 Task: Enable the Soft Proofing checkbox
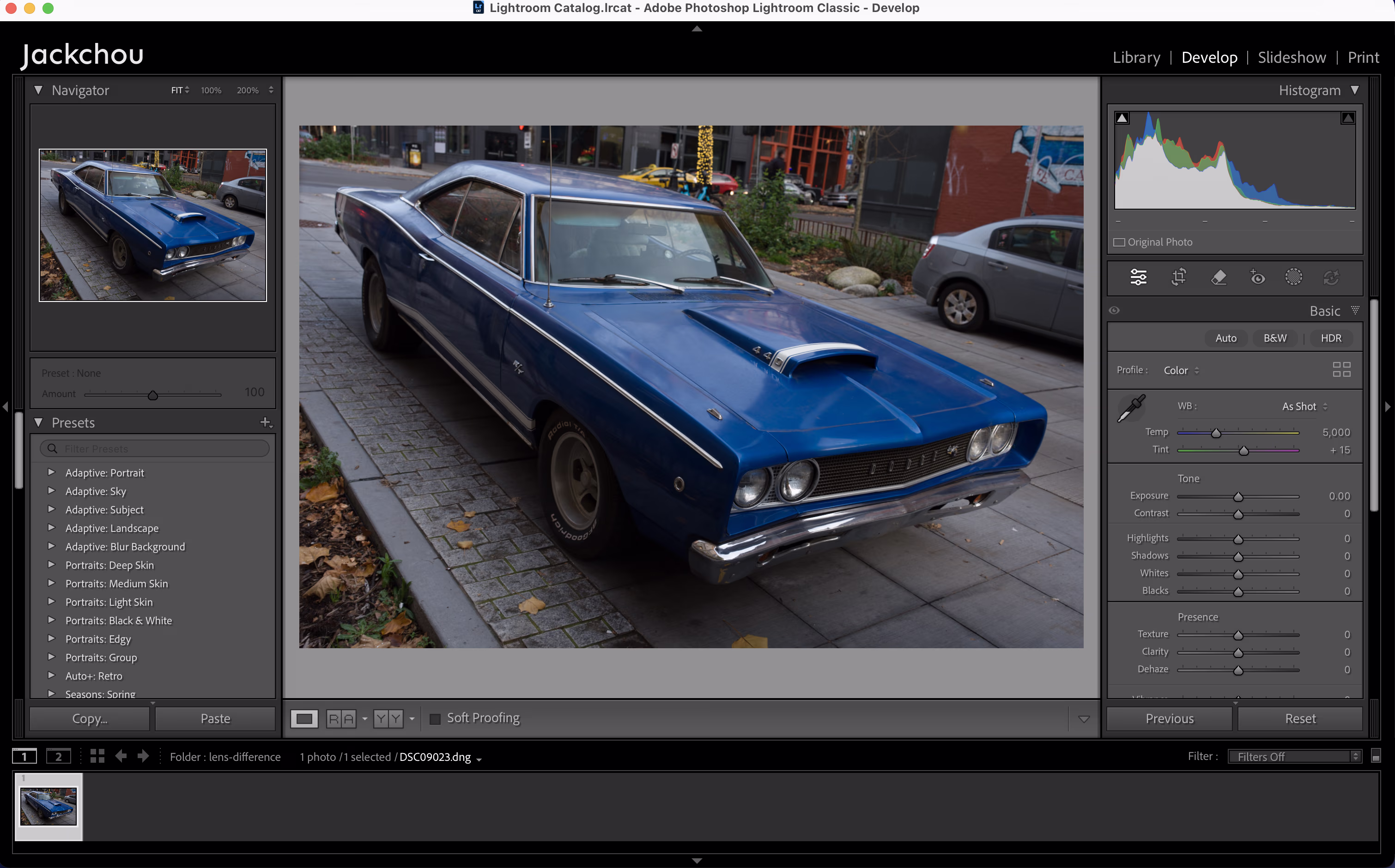[435, 719]
